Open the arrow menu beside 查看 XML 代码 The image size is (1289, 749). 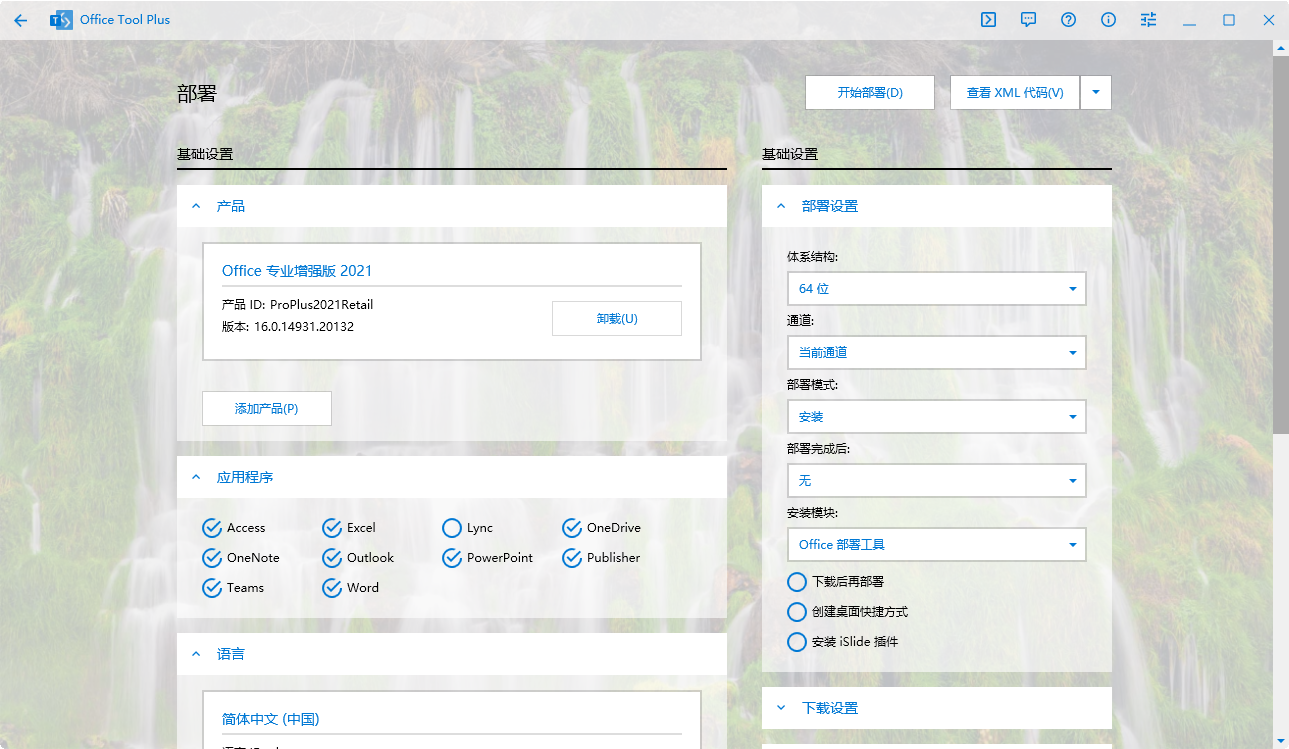[1096, 93]
